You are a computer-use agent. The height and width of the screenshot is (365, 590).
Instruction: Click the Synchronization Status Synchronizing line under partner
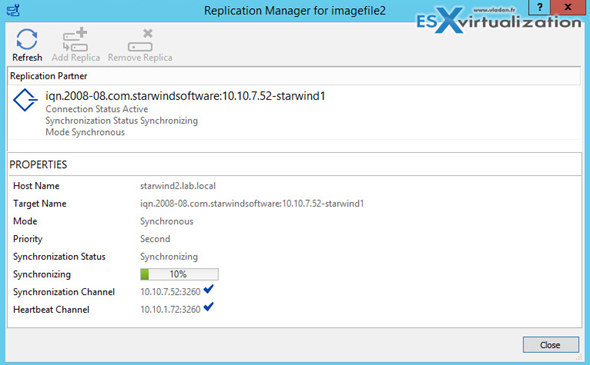122,121
